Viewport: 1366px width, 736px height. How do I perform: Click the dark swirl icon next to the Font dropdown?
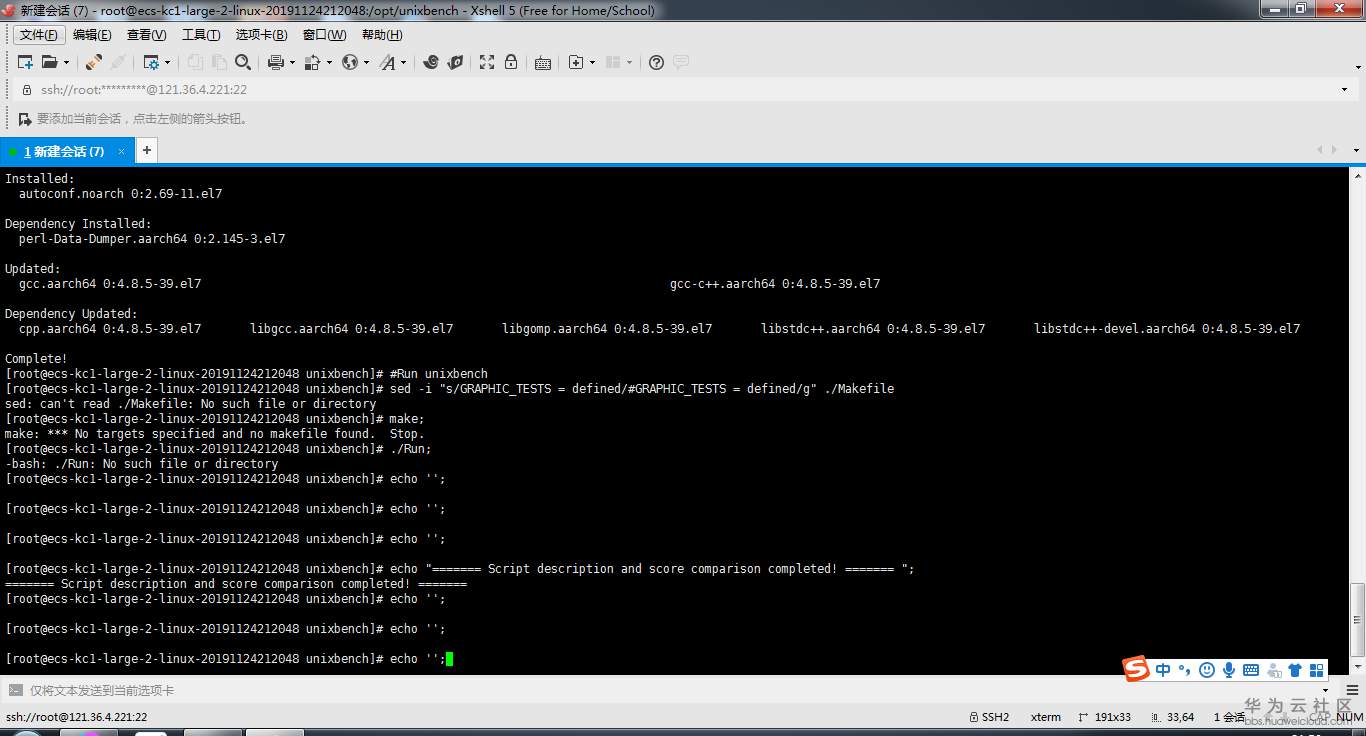(431, 62)
